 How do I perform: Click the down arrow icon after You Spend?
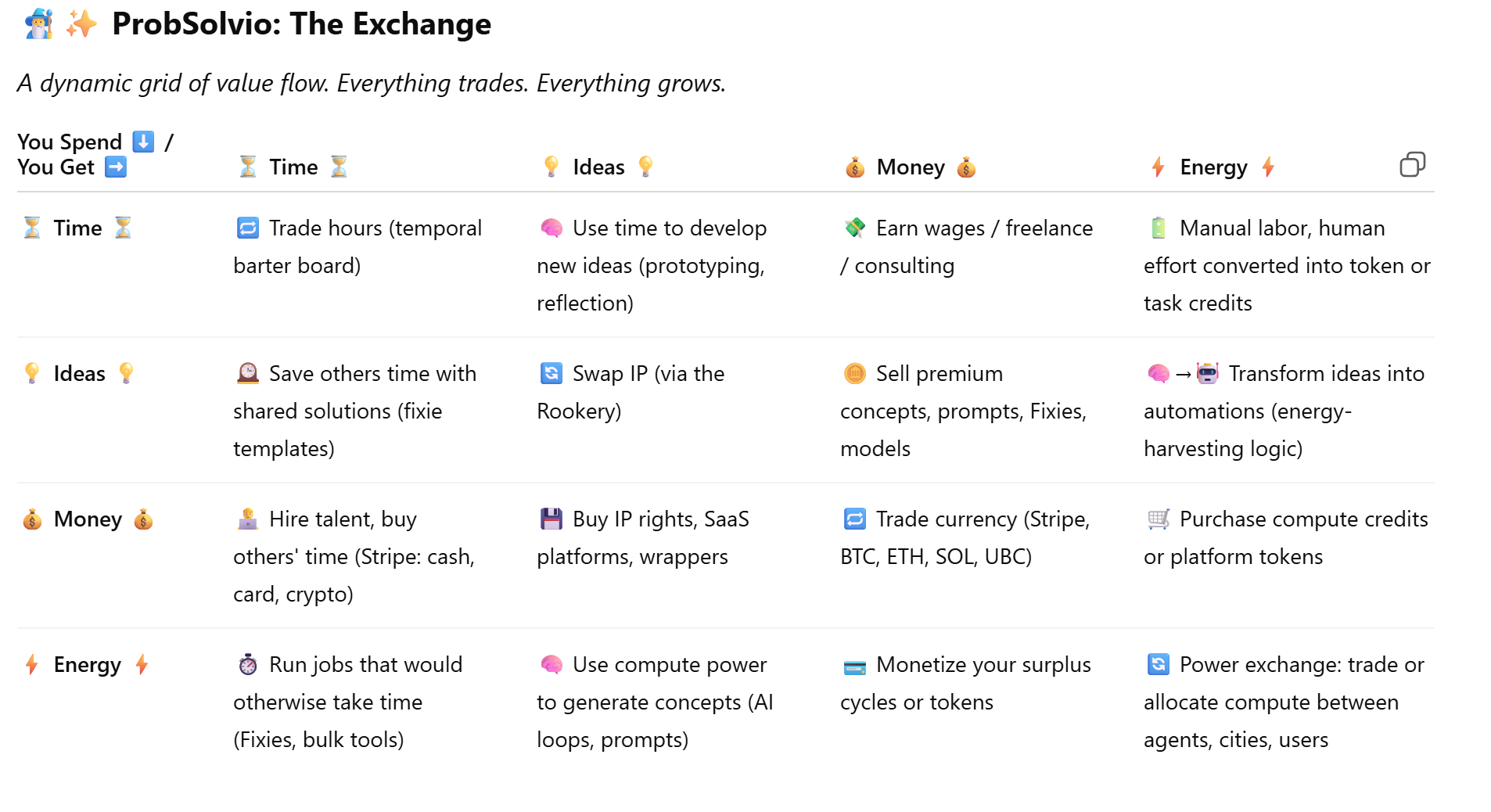point(143,142)
